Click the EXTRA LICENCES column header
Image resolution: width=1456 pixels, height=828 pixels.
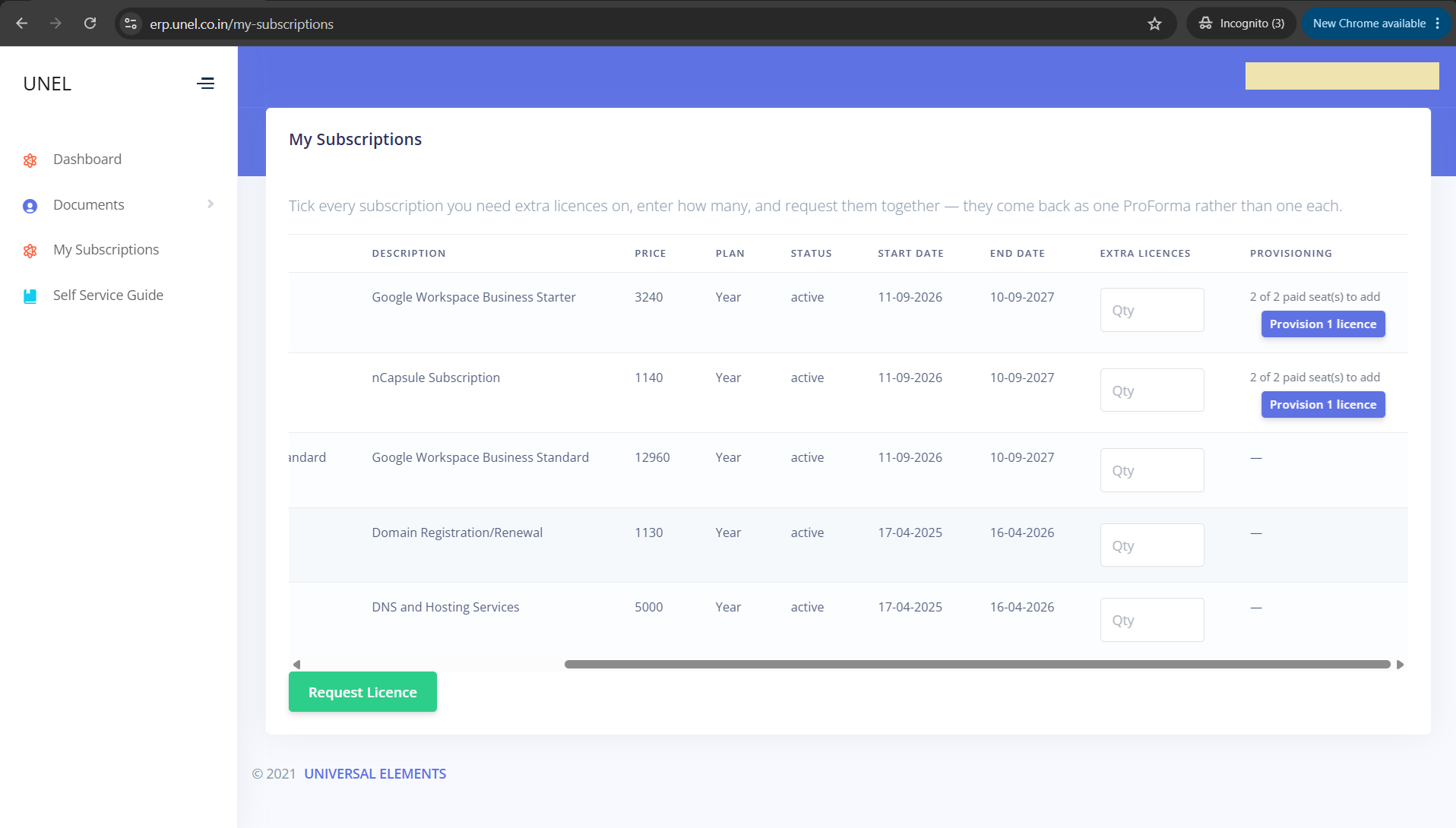(x=1145, y=254)
